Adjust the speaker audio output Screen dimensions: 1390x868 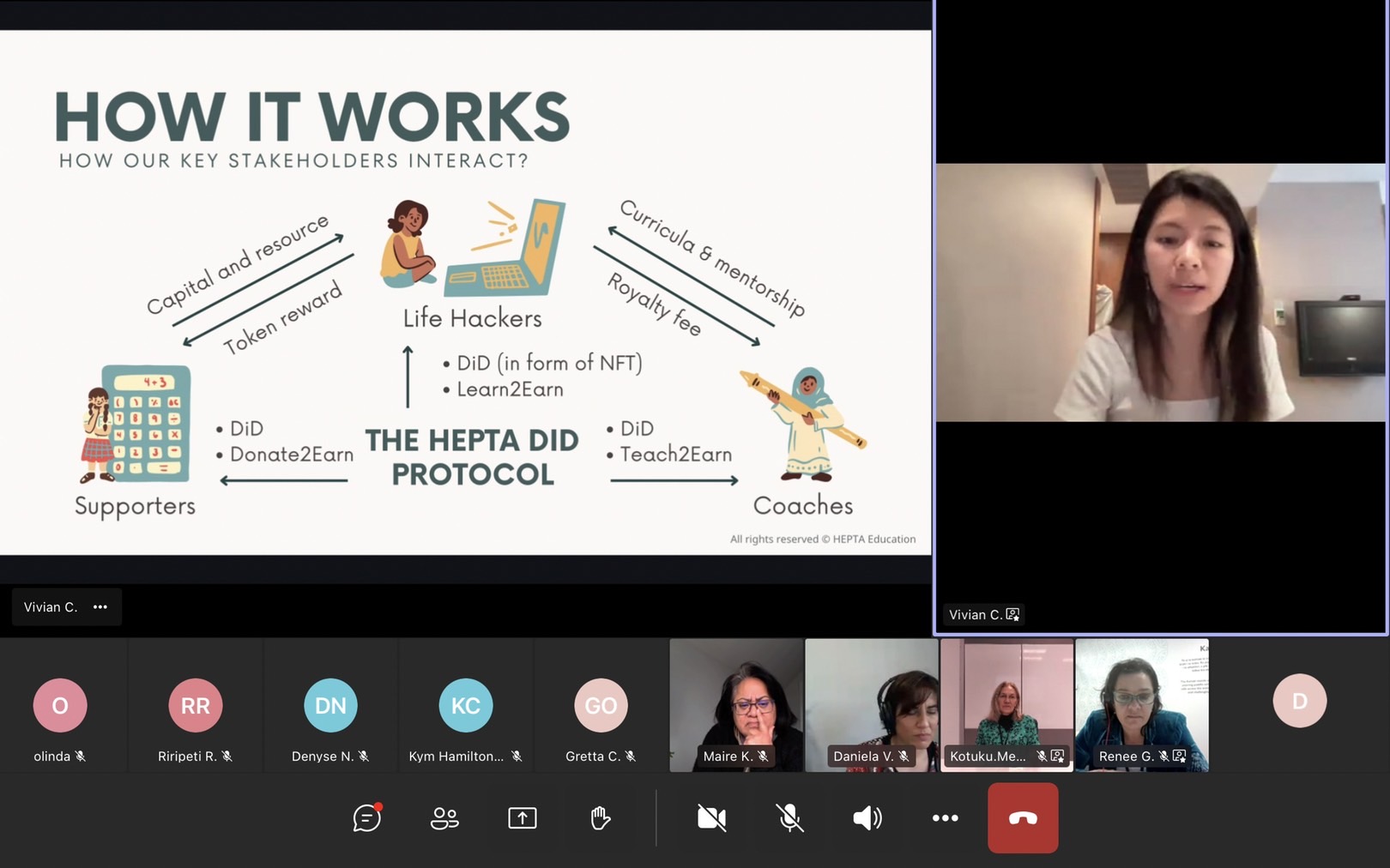[x=867, y=818]
